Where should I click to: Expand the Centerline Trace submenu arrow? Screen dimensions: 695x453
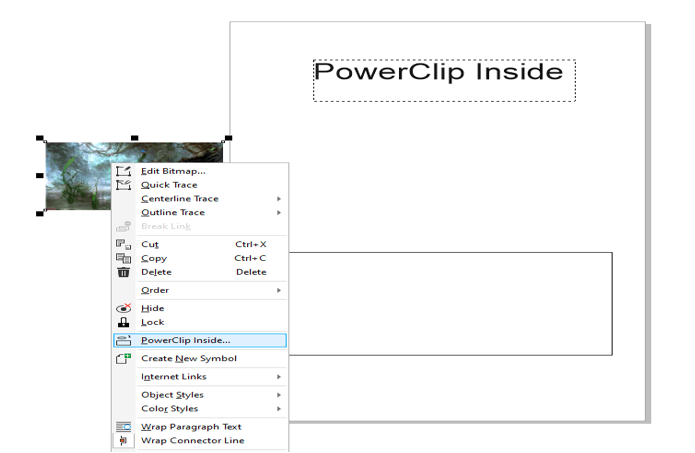[279, 199]
